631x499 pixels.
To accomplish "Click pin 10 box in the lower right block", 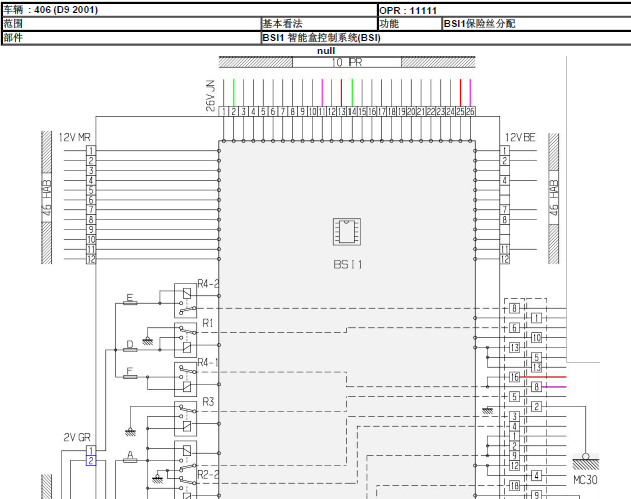I will [536, 338].
